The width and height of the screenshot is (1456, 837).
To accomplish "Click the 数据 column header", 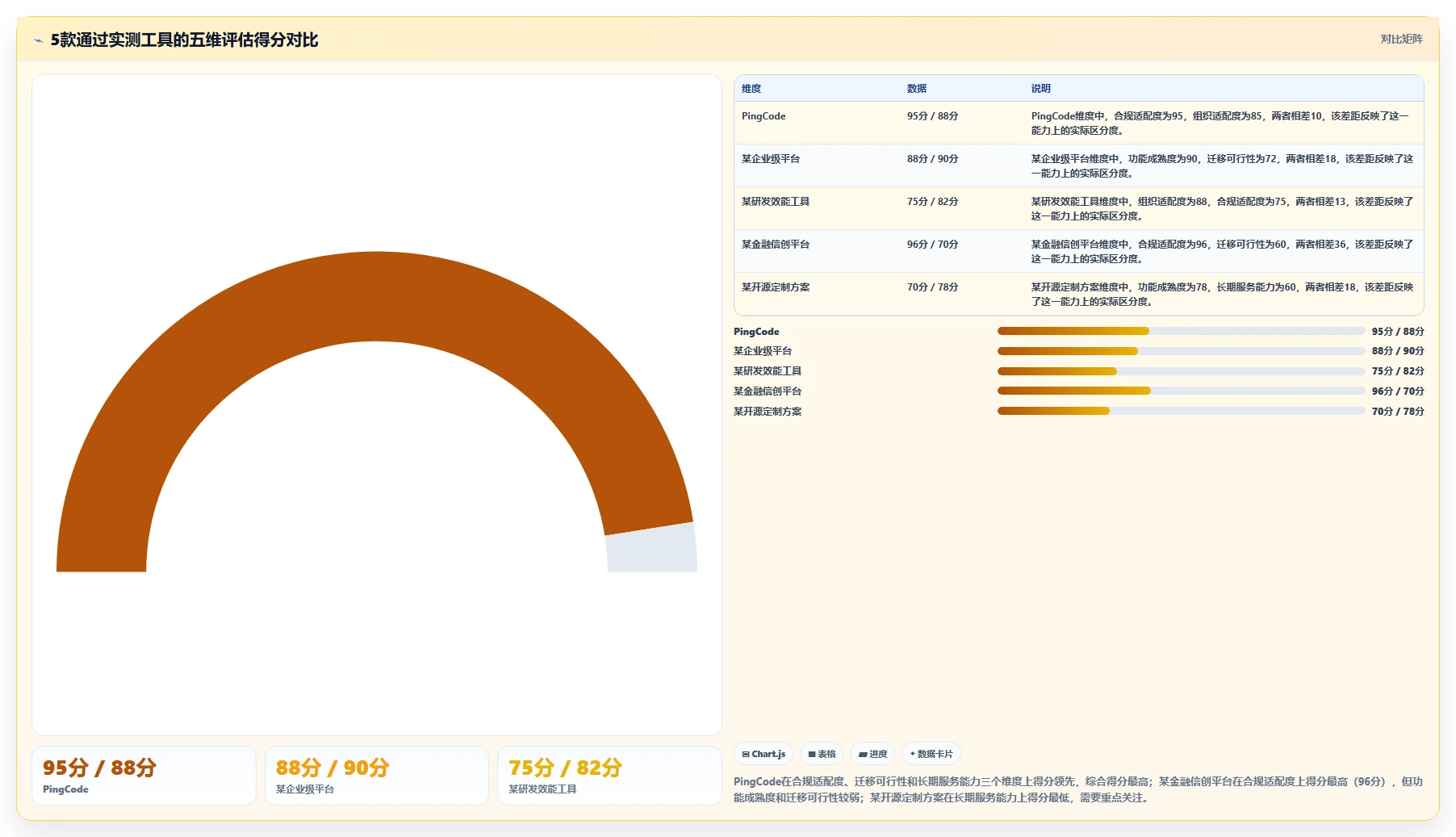I will click(x=917, y=89).
